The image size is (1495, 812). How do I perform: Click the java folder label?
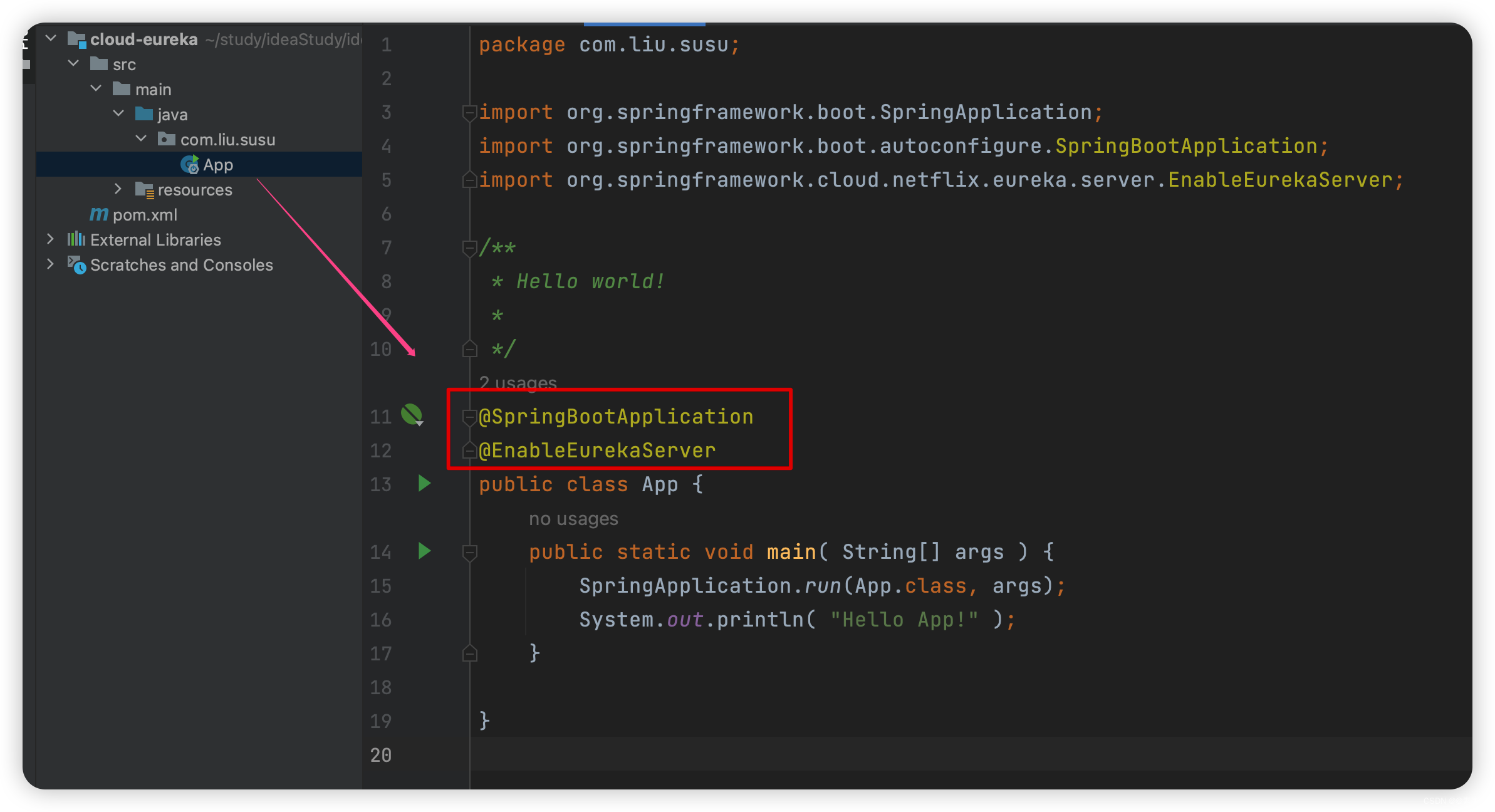pos(172,115)
